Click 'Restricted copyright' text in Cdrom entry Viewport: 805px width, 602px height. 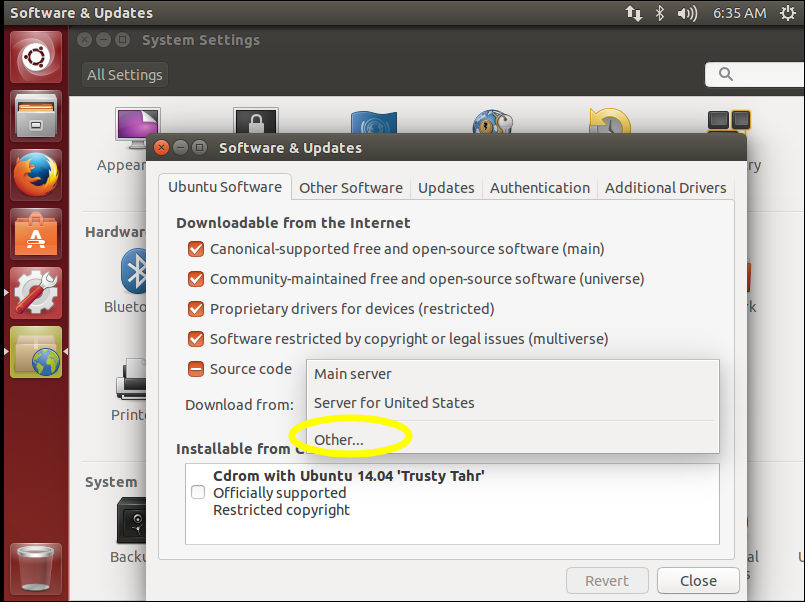click(281, 510)
